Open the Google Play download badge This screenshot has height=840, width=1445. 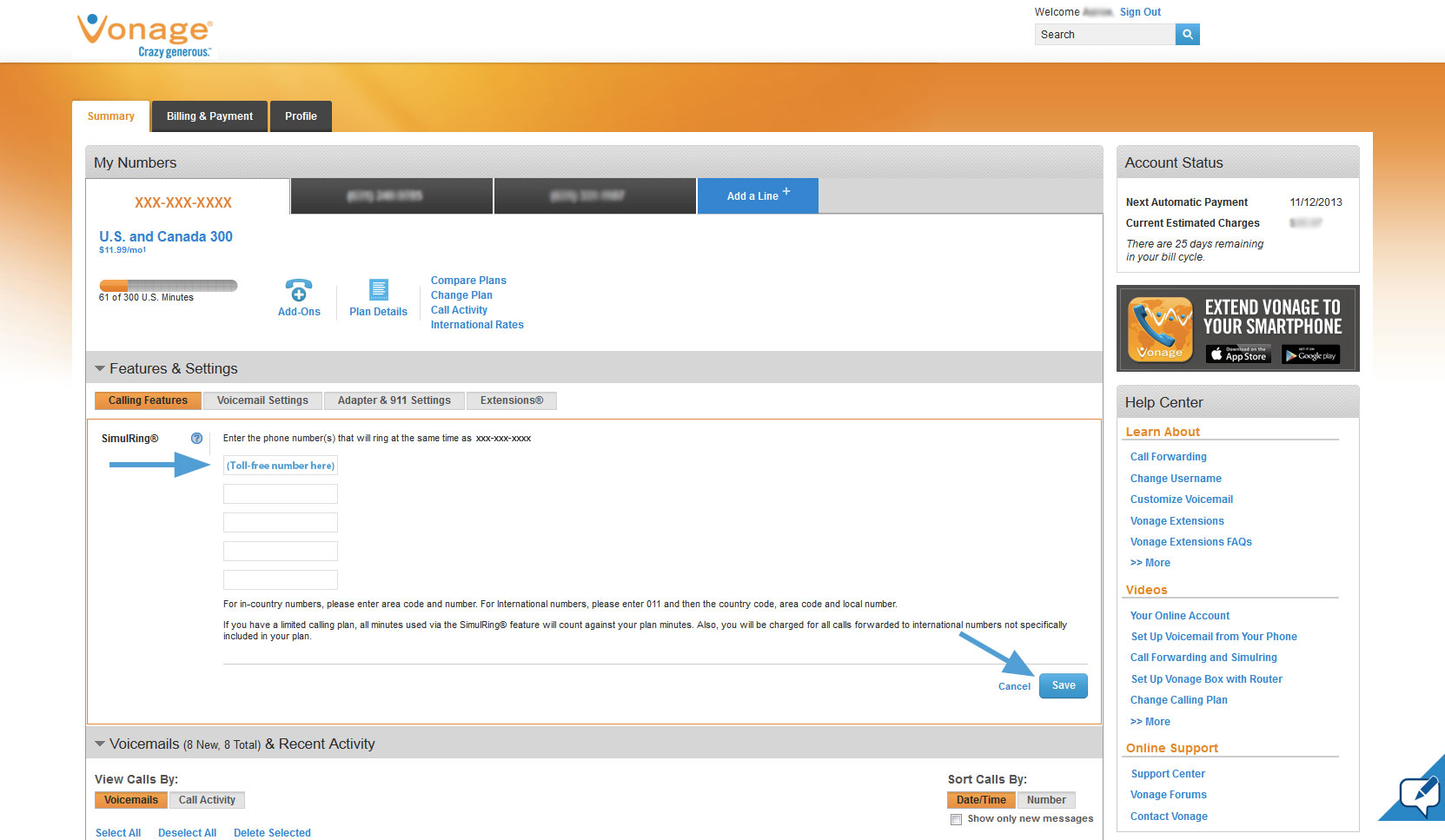[1310, 354]
